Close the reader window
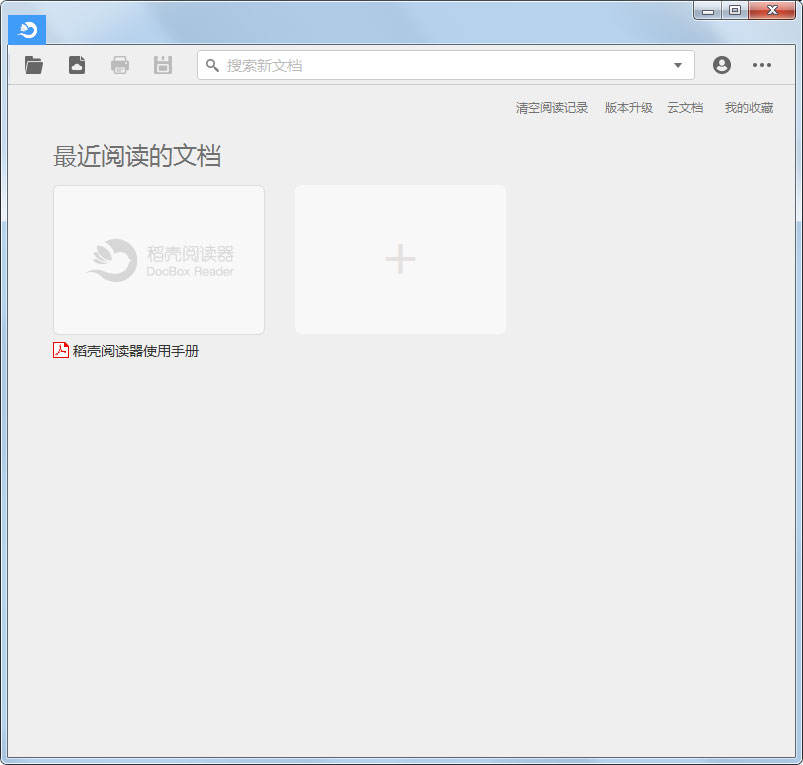Image resolution: width=803 pixels, height=765 pixels. pyautogui.click(x=772, y=10)
